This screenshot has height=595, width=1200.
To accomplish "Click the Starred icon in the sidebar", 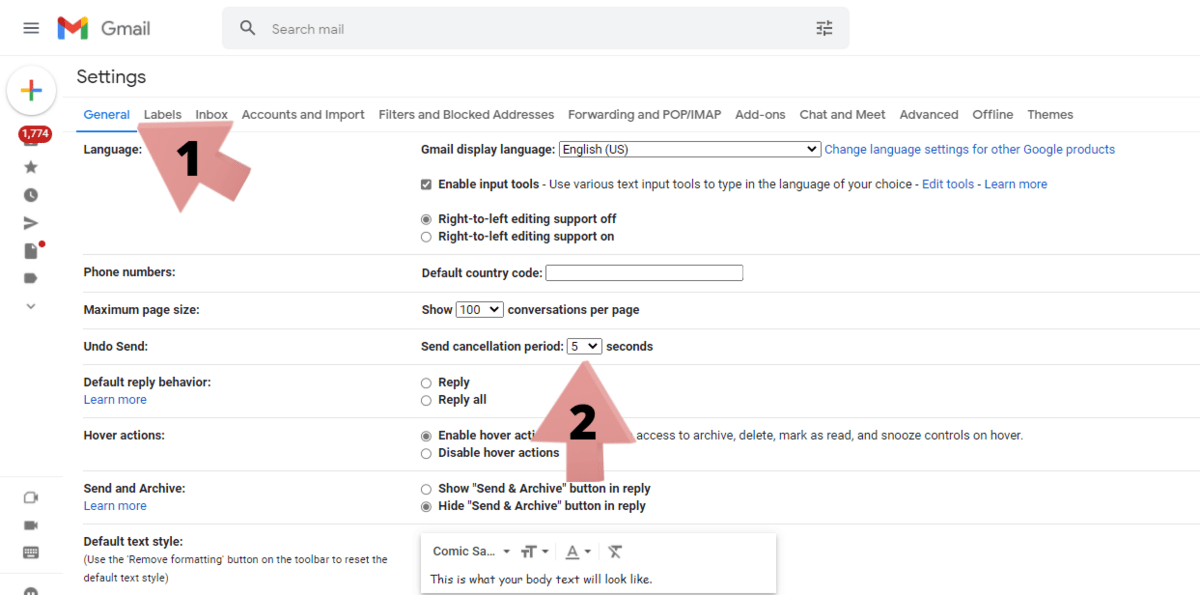I will pos(31,169).
